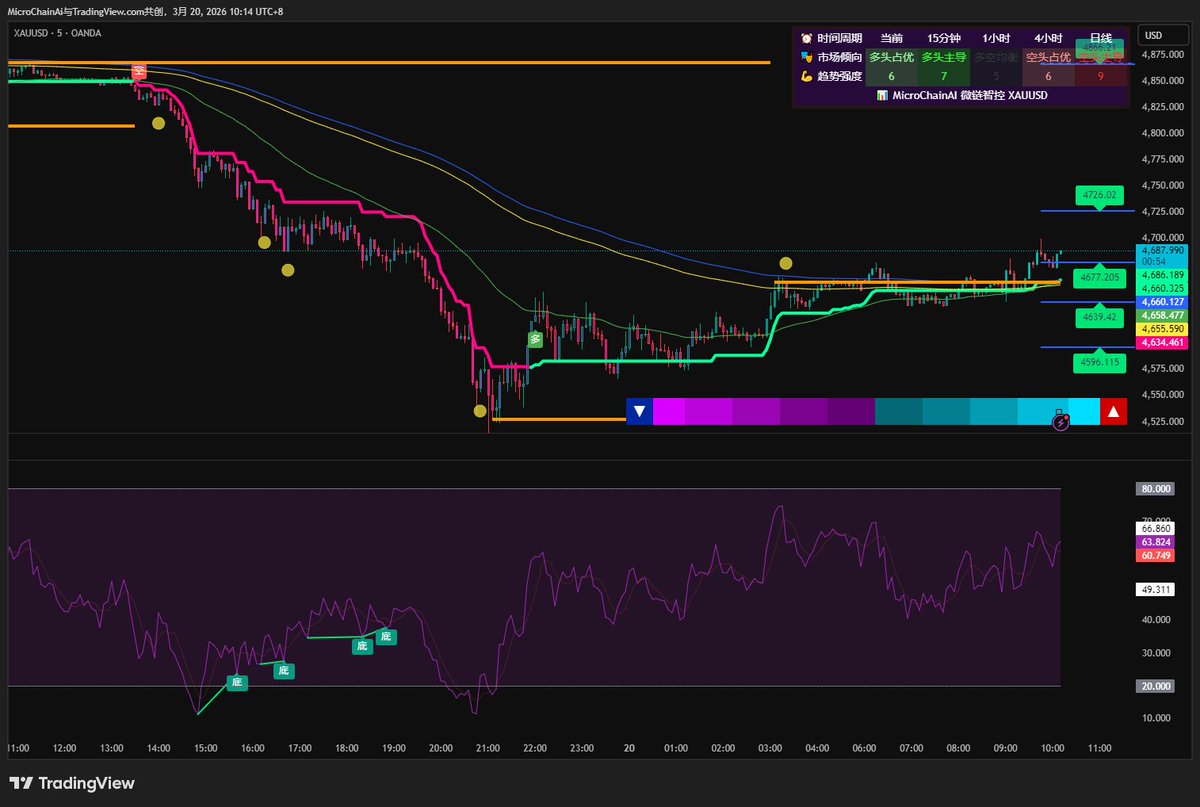Click the darkest purple gauge segment
The width and height of the screenshot is (1200, 807).
[x=850, y=411]
